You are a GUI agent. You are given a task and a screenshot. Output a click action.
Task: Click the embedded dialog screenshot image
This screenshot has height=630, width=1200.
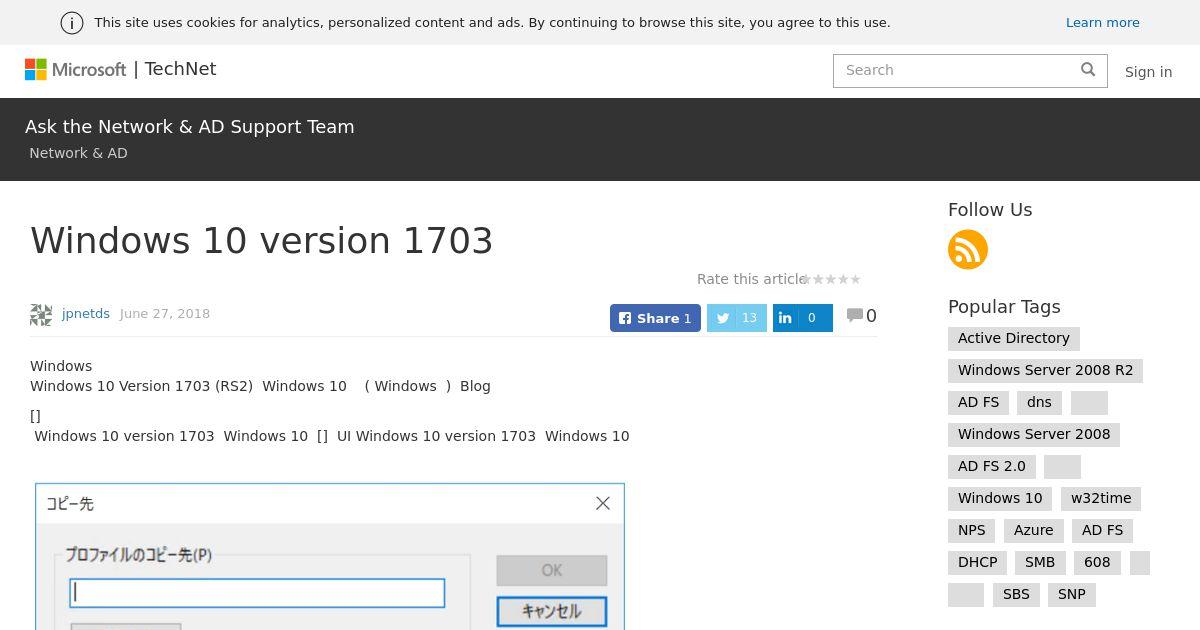(330, 556)
